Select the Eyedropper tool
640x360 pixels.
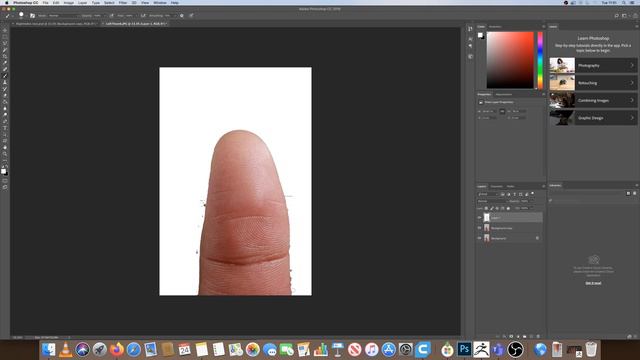click(5, 62)
